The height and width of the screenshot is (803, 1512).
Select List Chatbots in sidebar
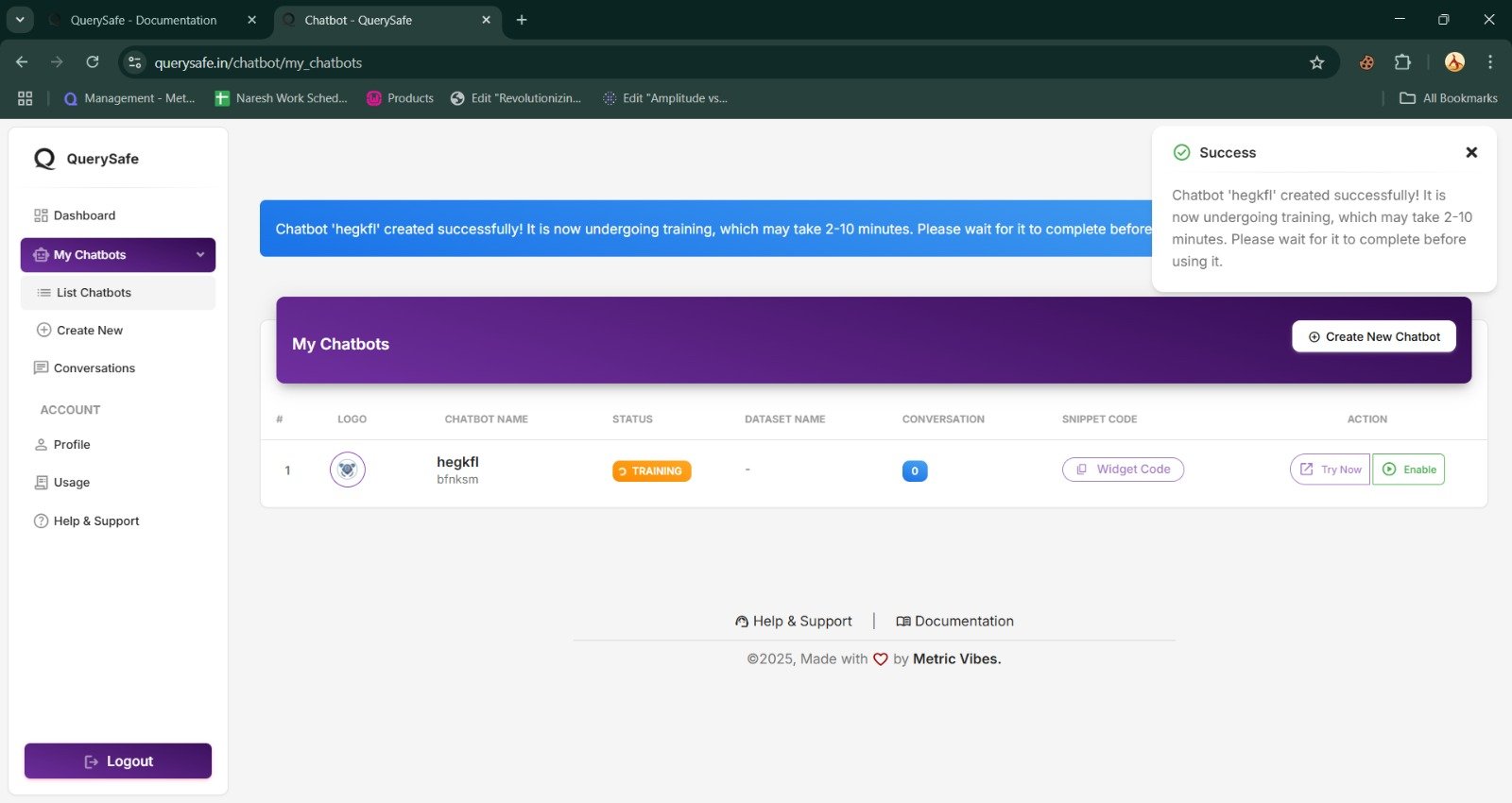tap(94, 293)
